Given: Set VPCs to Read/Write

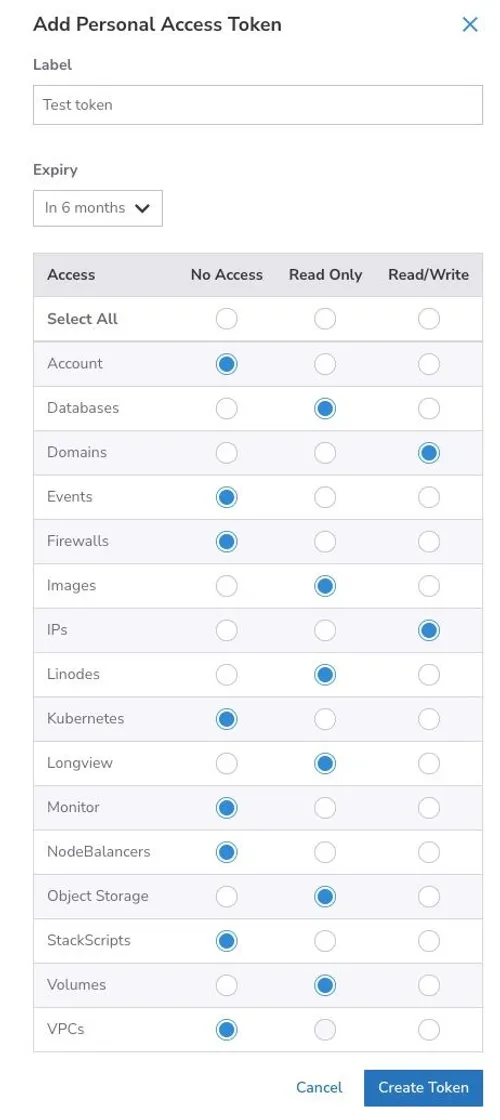Looking at the screenshot, I should pos(429,1029).
